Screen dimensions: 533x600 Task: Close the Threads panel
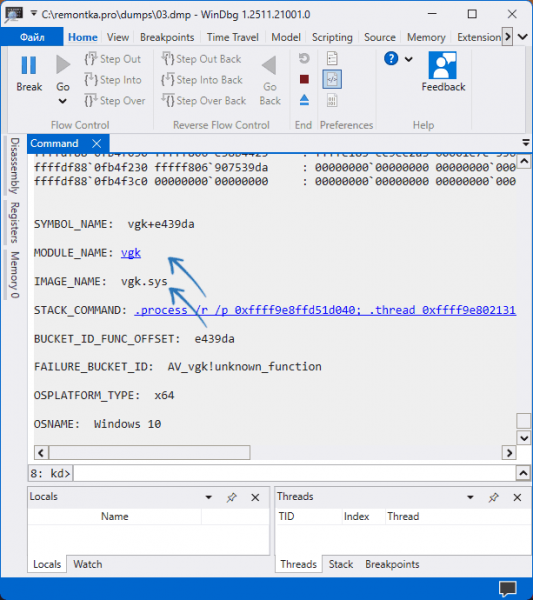(517, 497)
